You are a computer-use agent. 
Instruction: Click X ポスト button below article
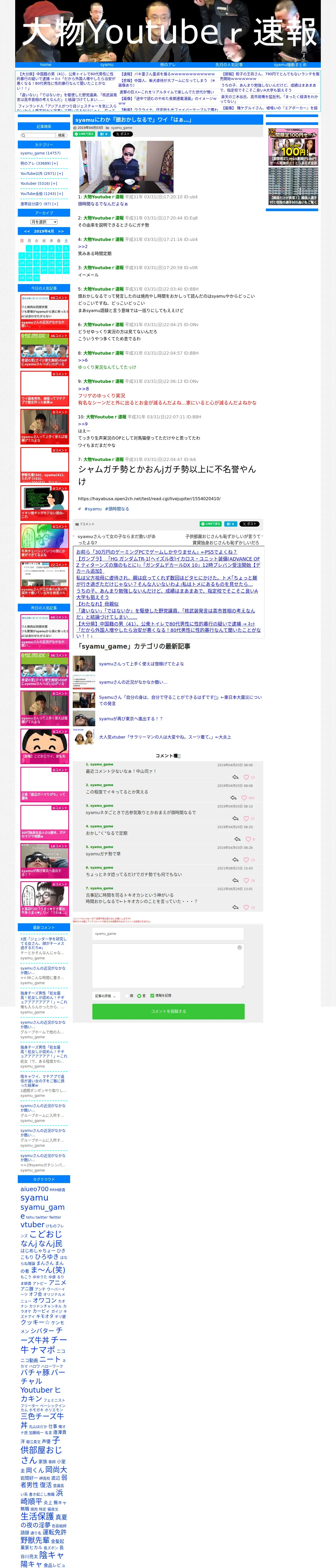[x=249, y=524]
